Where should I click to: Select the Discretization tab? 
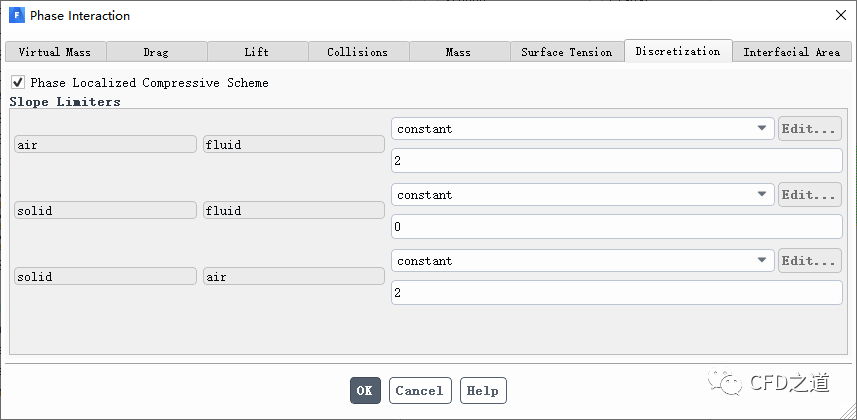677,51
